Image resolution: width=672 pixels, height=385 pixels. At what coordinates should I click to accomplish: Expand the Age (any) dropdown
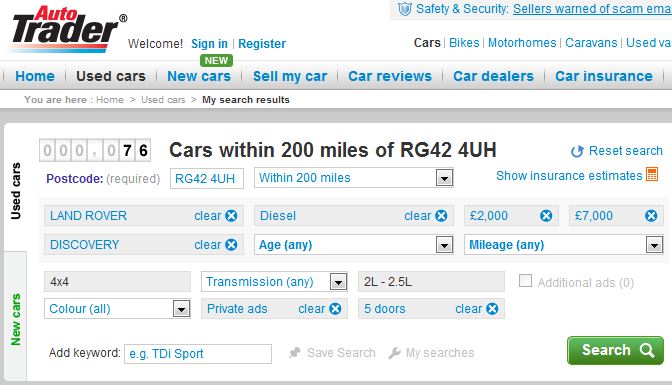(x=354, y=245)
